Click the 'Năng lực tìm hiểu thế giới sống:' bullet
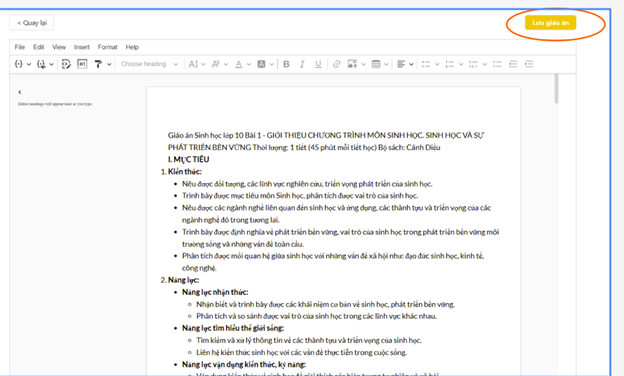Viewport: 624px width, 376px height. [233, 328]
